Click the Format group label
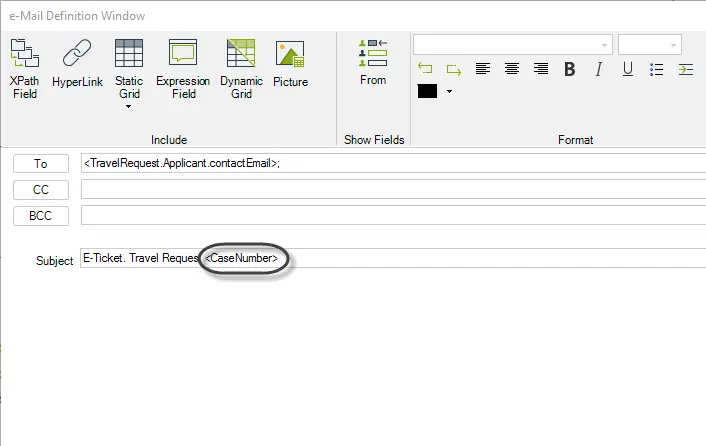The image size is (706, 446). pyautogui.click(x=575, y=140)
